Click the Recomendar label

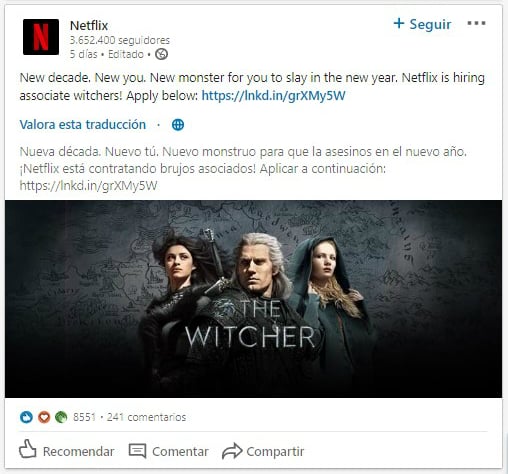coord(79,452)
